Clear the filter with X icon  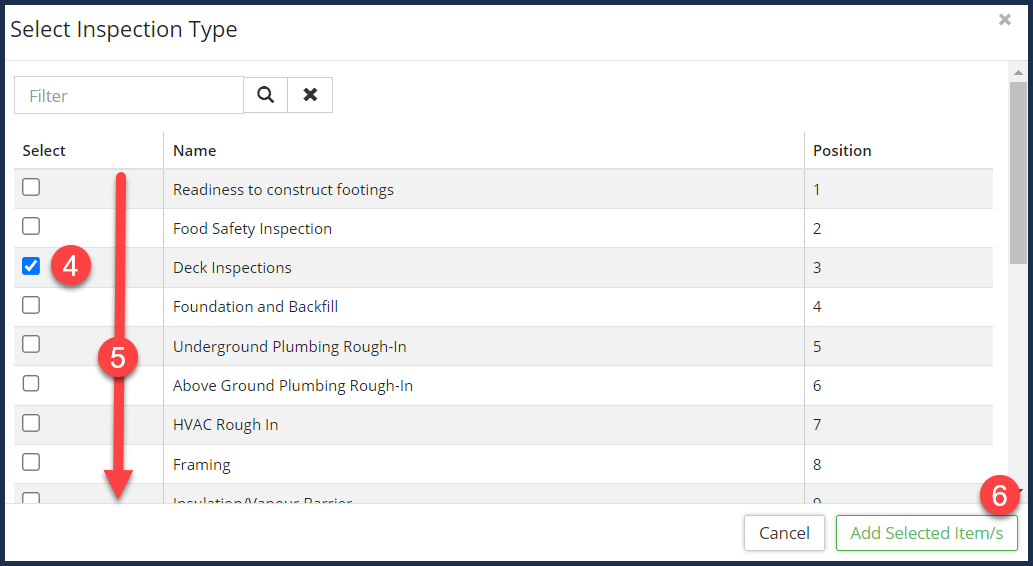pyautogui.click(x=310, y=95)
